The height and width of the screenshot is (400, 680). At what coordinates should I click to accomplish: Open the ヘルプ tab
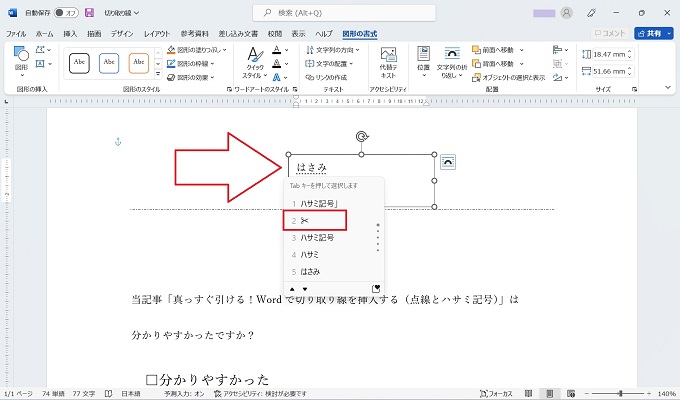(324, 33)
